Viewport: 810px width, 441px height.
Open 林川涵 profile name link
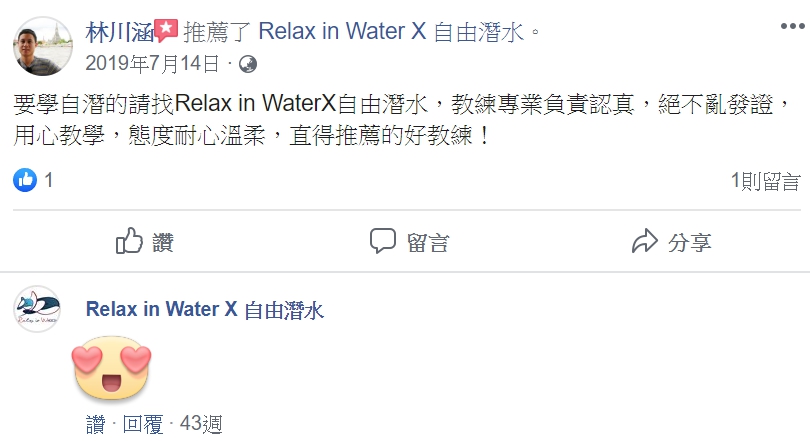point(120,33)
